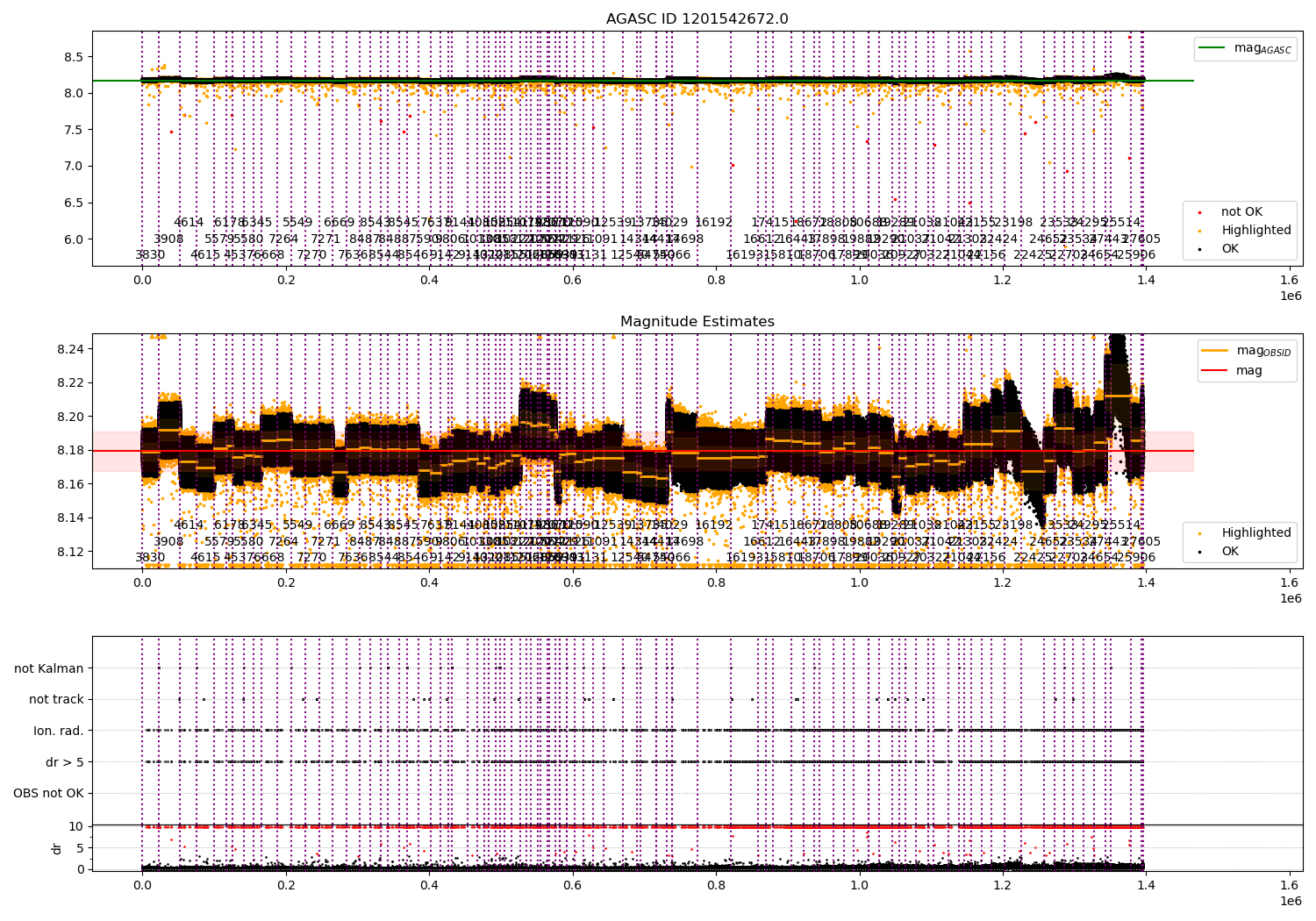The width and height of the screenshot is (1316, 921).
Task: Click the '8.24' y tick in the middle plot
Action: tap(70, 349)
